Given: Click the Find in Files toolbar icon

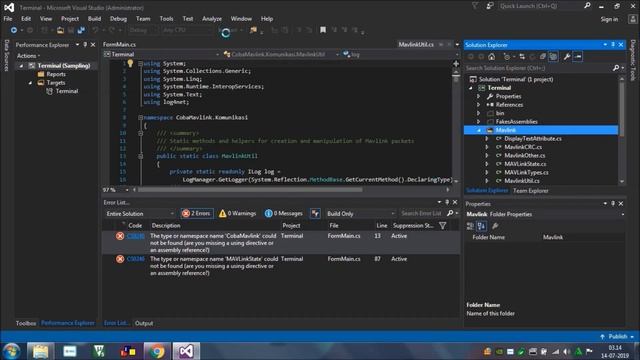Looking at the screenshot, I should tap(253, 30).
